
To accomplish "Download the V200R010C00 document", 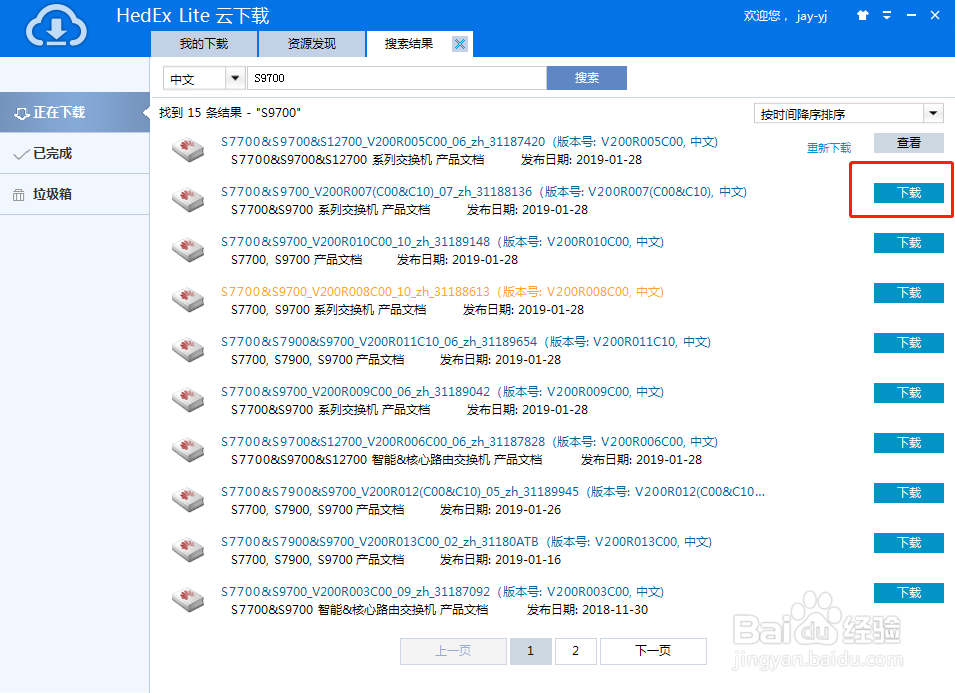I will [x=909, y=242].
